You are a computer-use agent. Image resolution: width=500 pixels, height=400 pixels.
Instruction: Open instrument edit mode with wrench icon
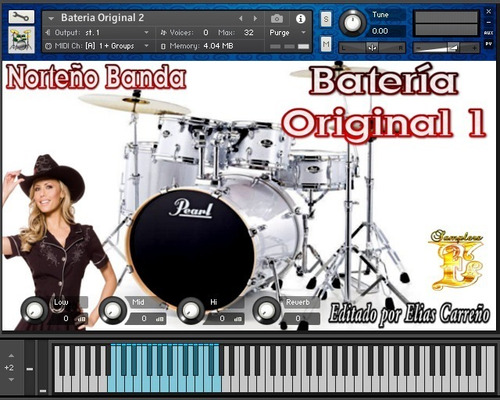(21, 17)
